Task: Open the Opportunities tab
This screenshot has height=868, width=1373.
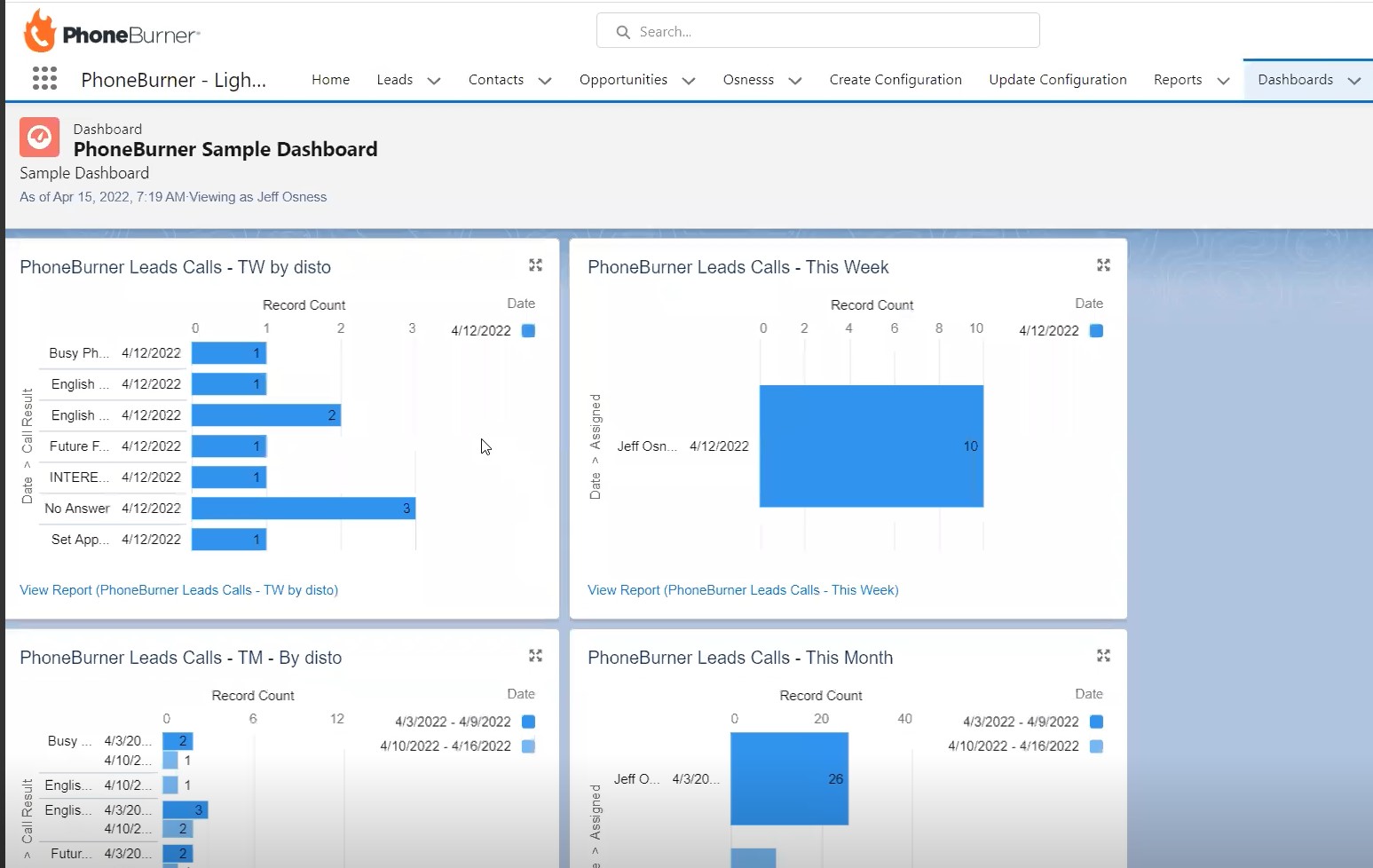Action: (x=623, y=80)
